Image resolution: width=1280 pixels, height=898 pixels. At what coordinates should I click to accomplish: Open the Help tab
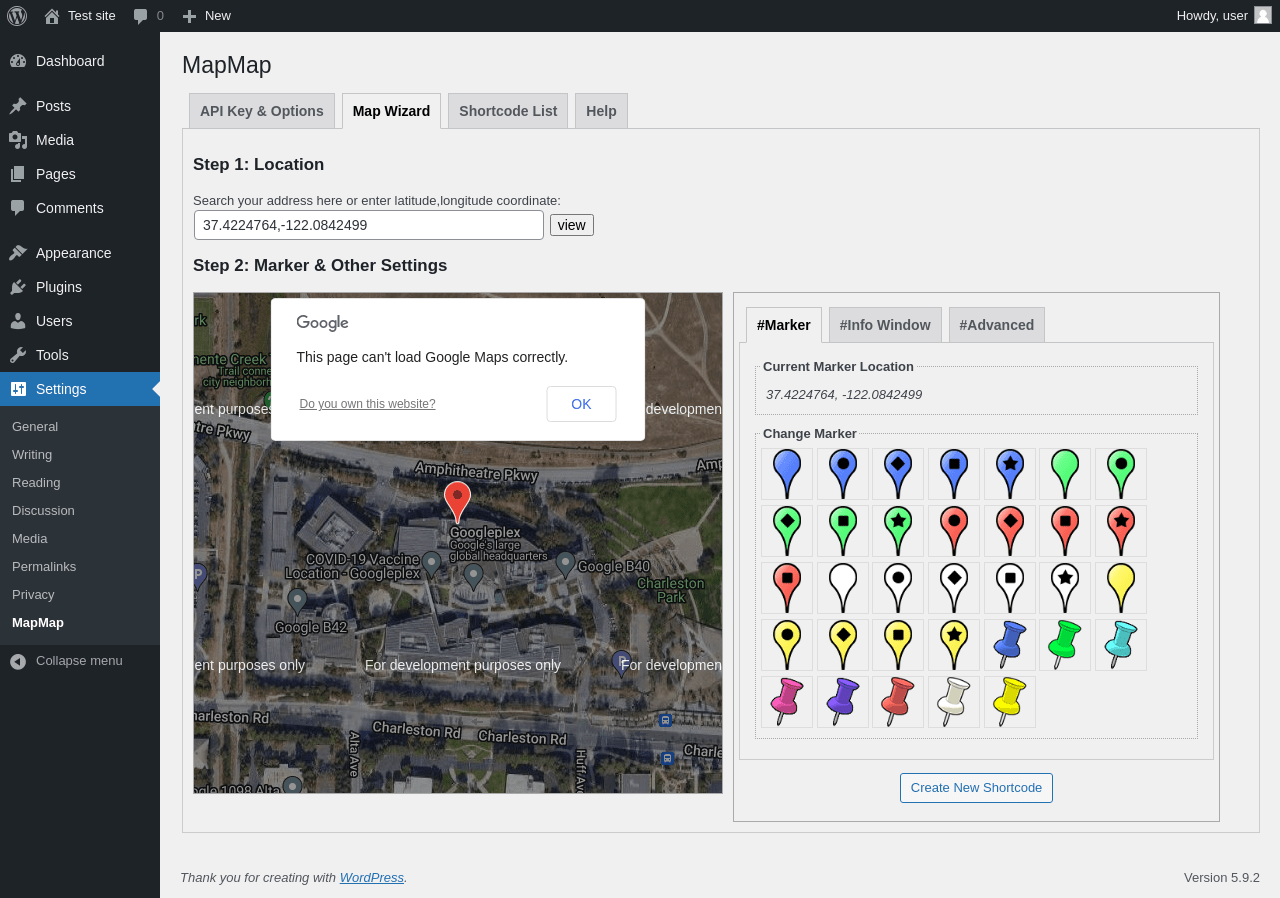[601, 111]
